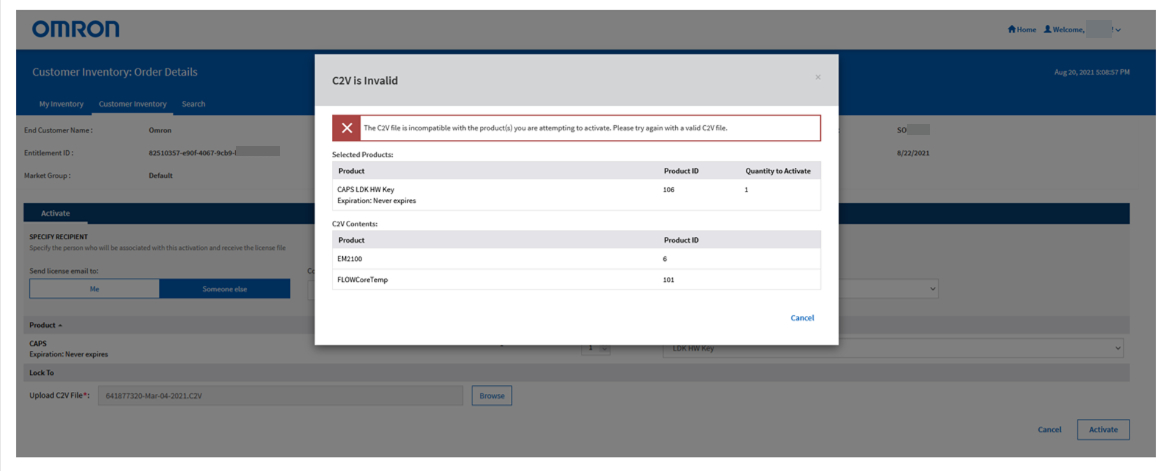Select the Activate tab

click(x=55, y=213)
